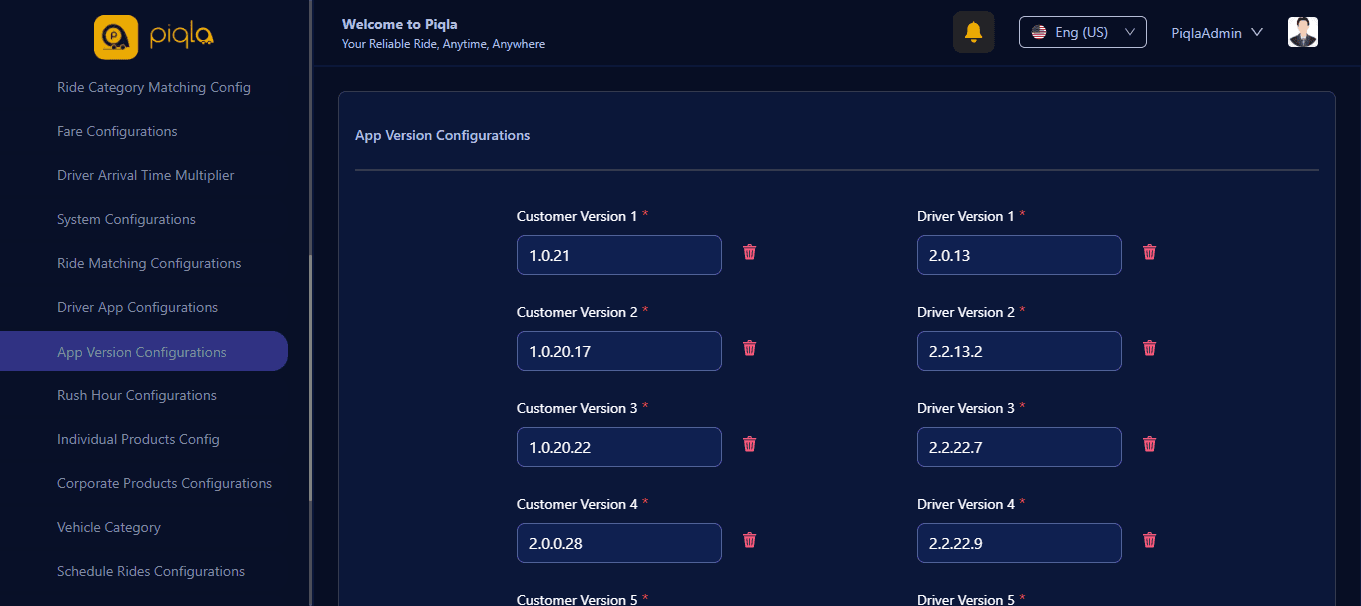Click the US flag icon
Screen dimensions: 1361x606
coord(1039,32)
